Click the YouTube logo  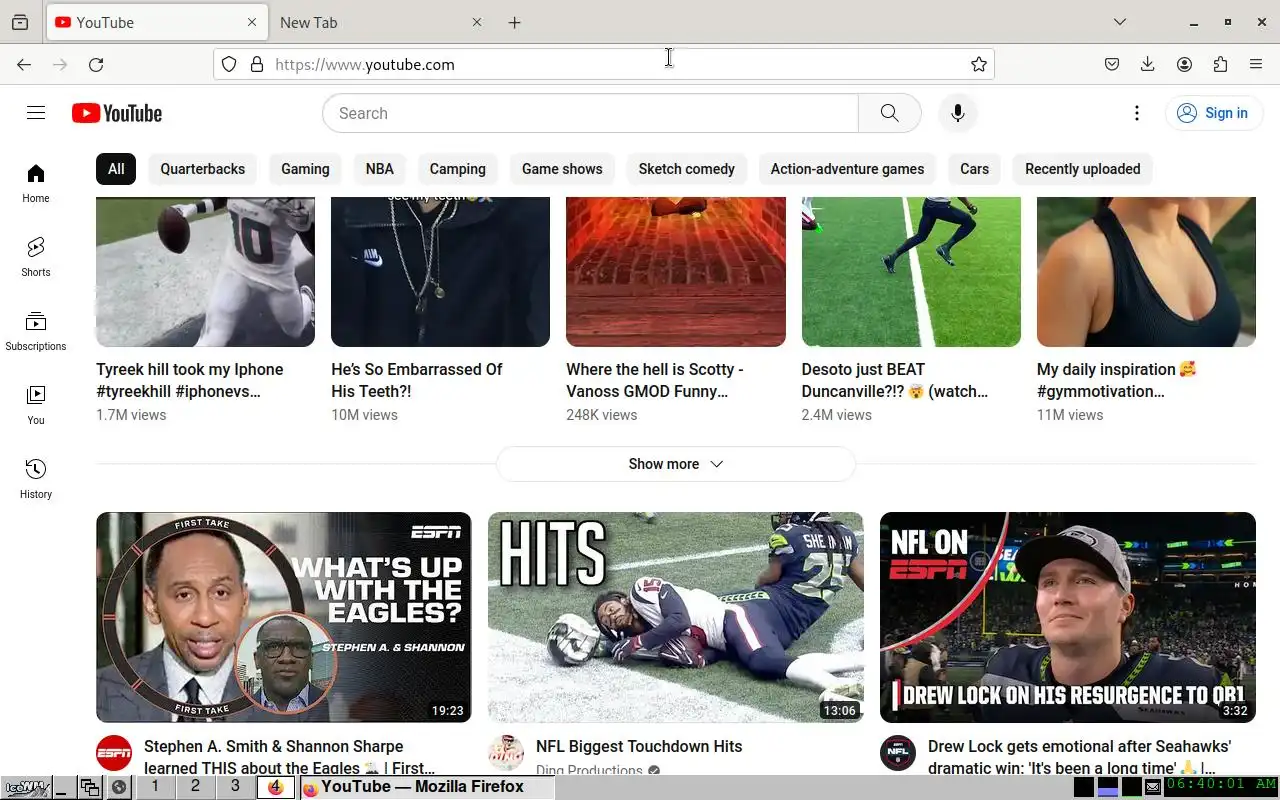click(117, 113)
